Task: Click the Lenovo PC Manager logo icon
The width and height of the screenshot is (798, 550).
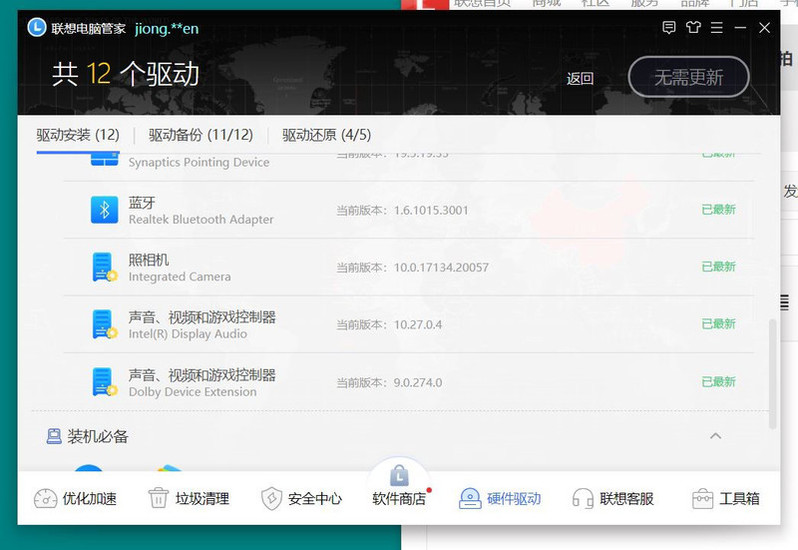Action: tap(37, 27)
